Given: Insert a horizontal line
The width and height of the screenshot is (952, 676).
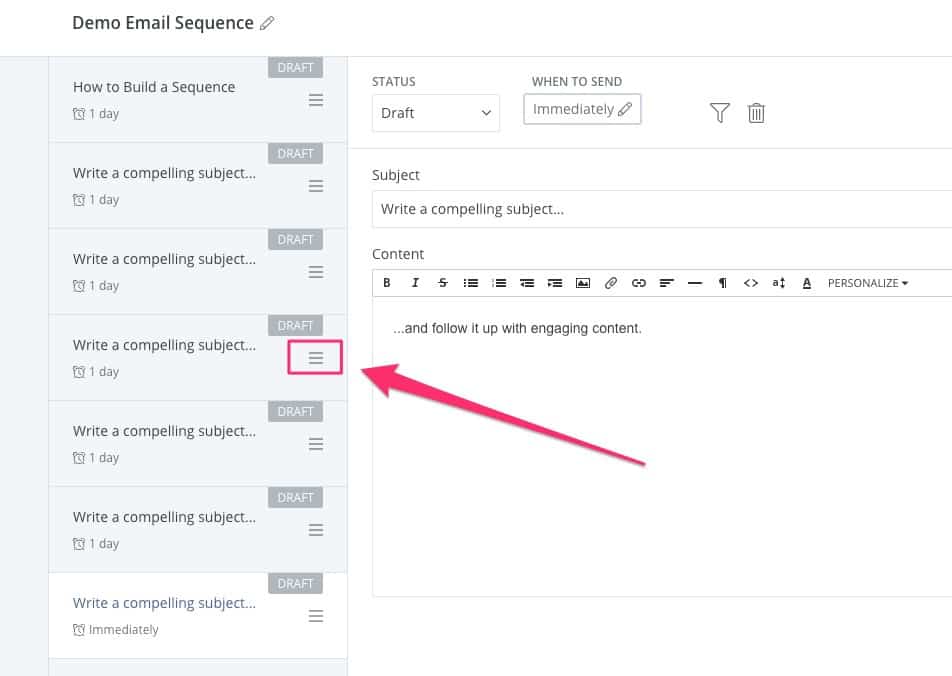Looking at the screenshot, I should (695, 283).
